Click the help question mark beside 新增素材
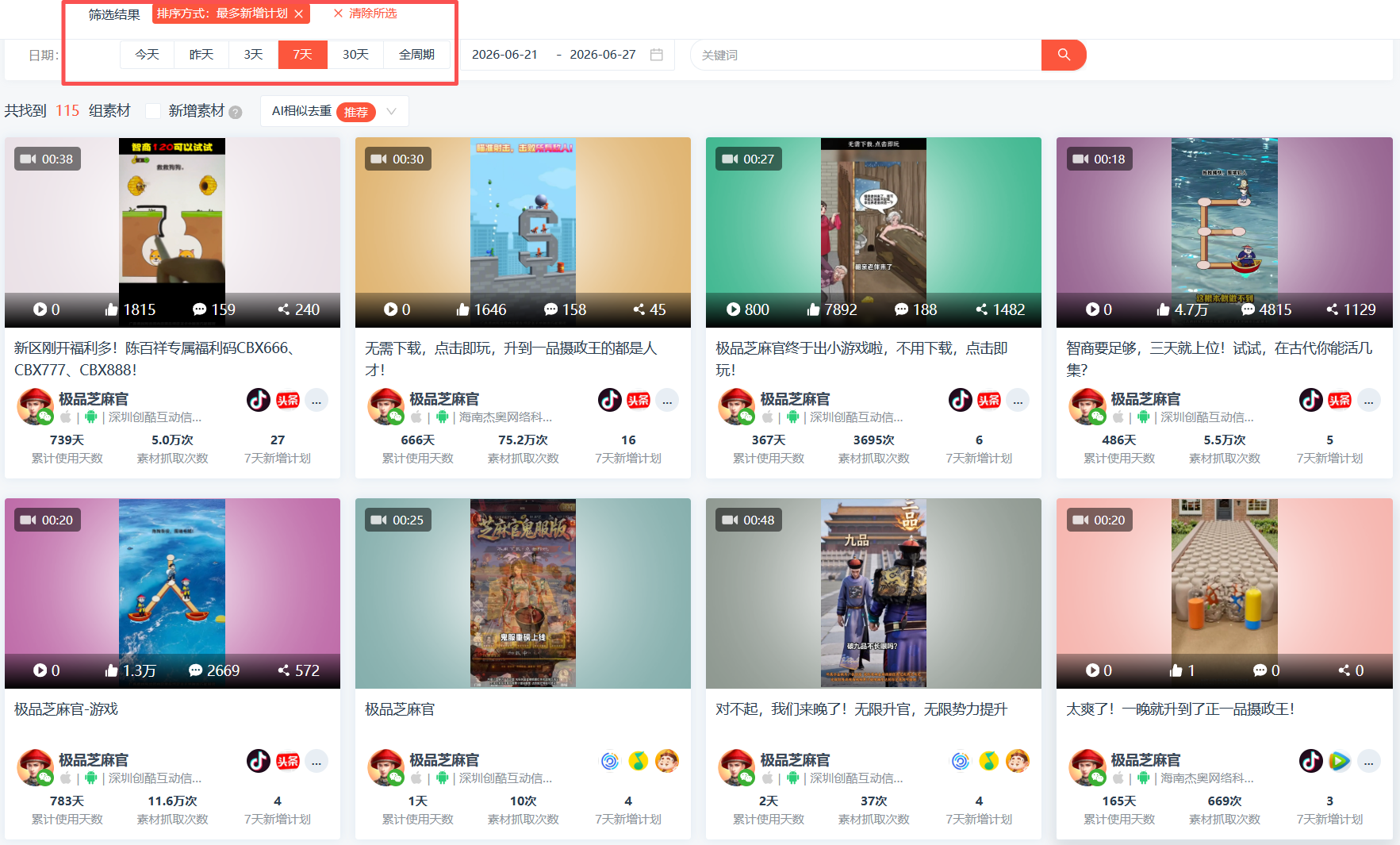 tap(236, 113)
